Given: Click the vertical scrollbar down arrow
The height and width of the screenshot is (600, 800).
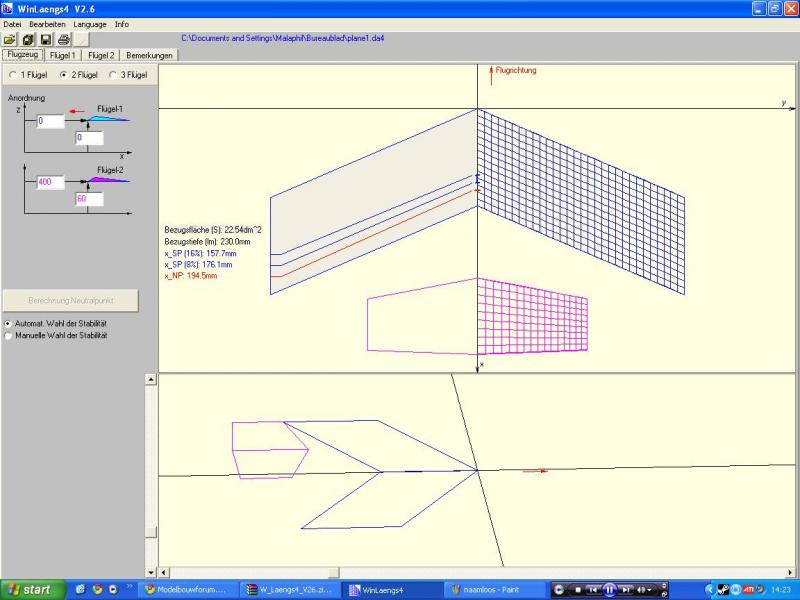Looking at the screenshot, I should click(151, 572).
